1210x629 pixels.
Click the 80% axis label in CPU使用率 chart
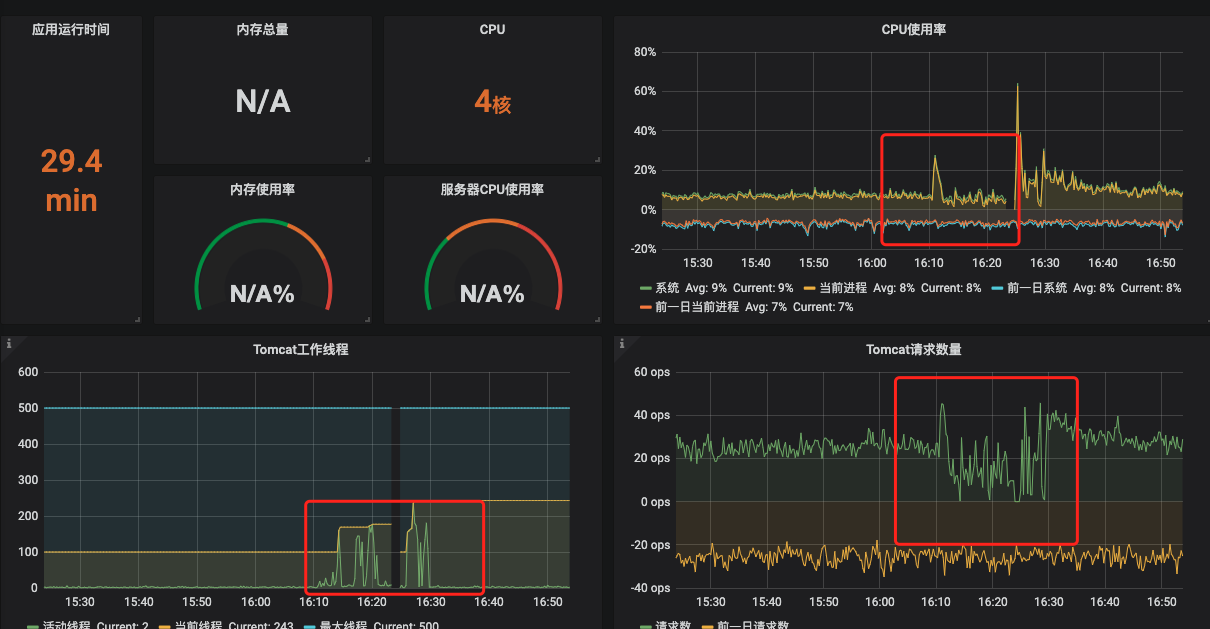click(645, 52)
